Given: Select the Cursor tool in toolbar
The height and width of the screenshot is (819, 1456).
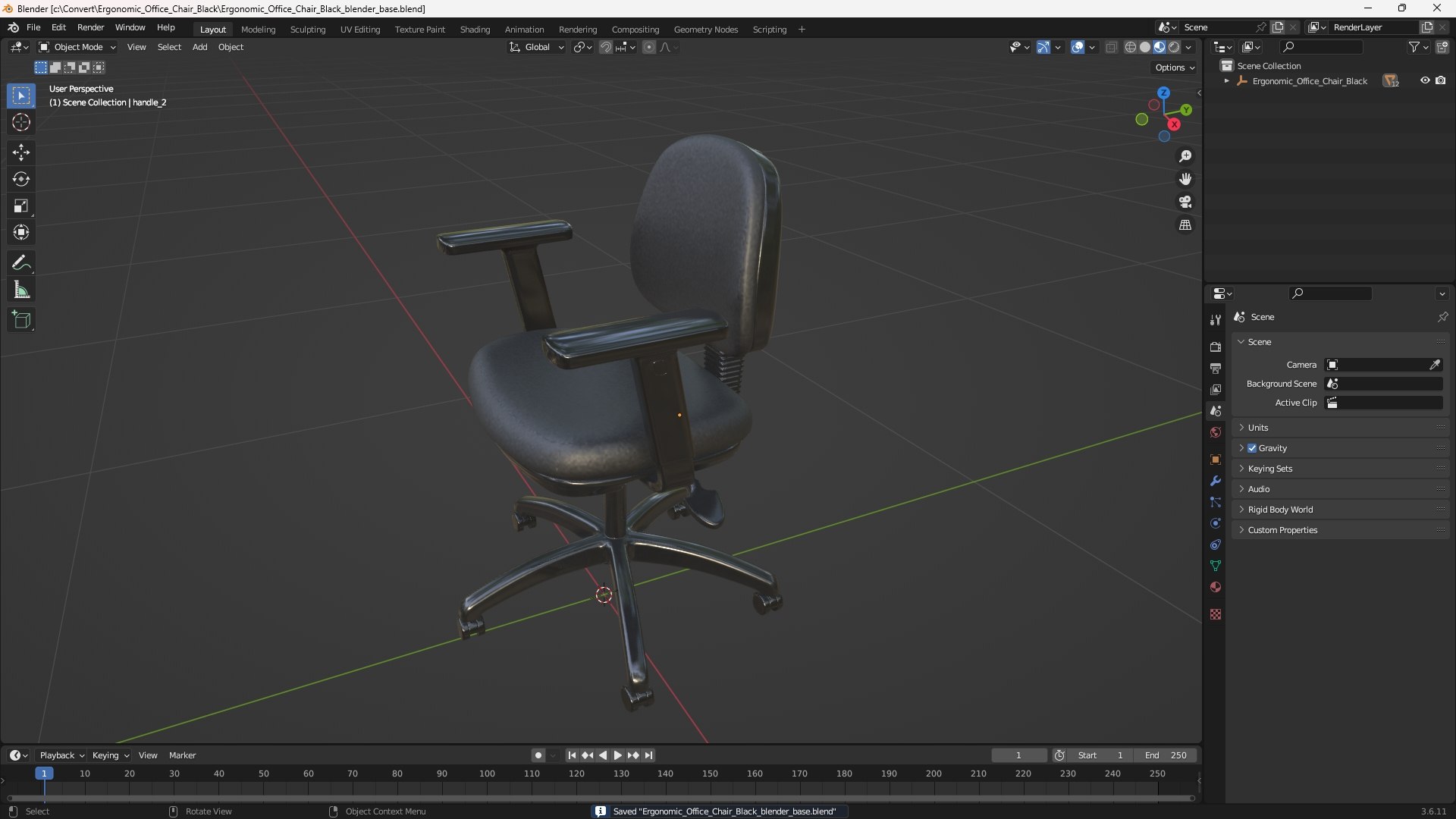Looking at the screenshot, I should click(x=21, y=122).
